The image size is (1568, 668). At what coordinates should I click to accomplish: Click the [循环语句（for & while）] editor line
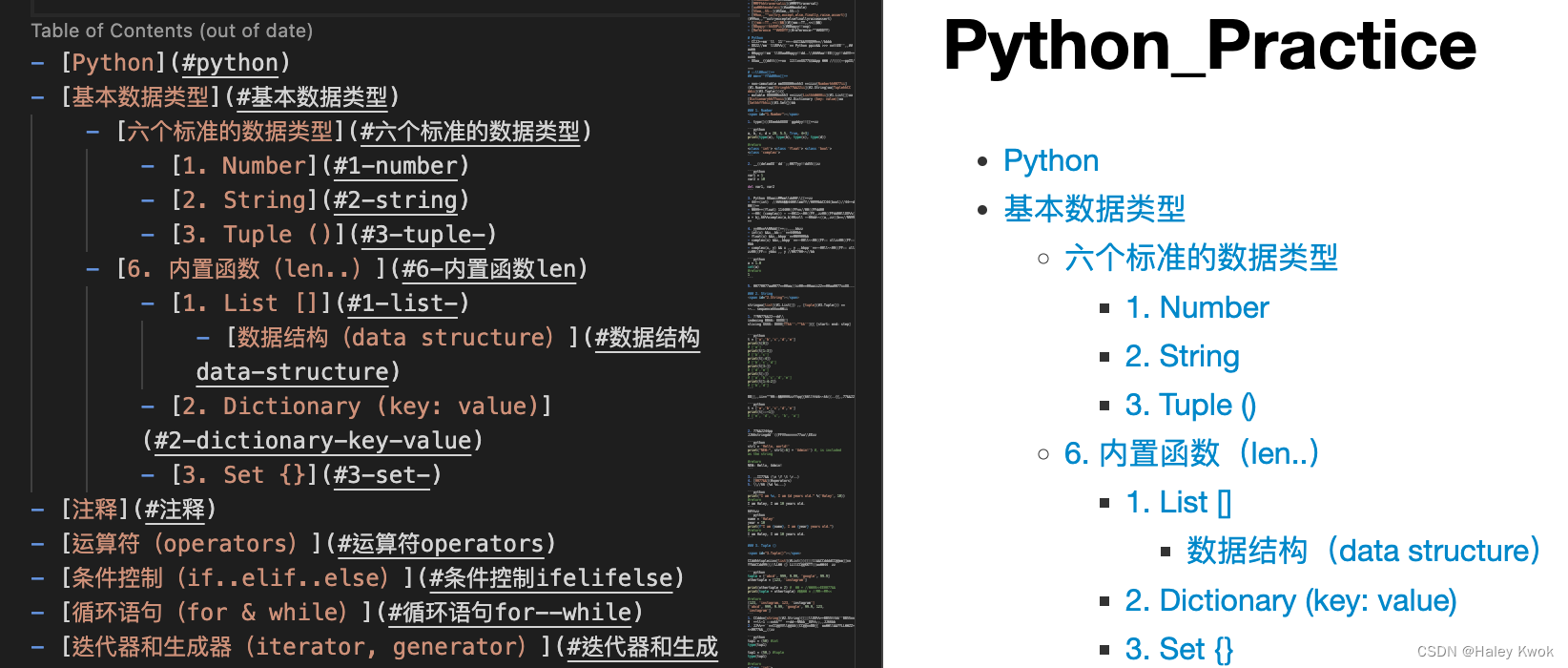pyautogui.click(x=337, y=613)
